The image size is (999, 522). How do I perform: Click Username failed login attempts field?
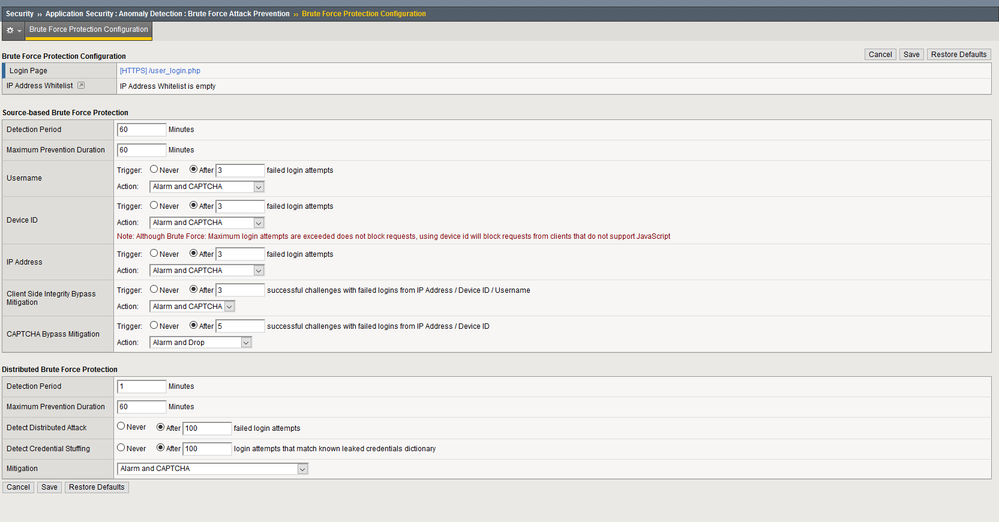pos(240,170)
